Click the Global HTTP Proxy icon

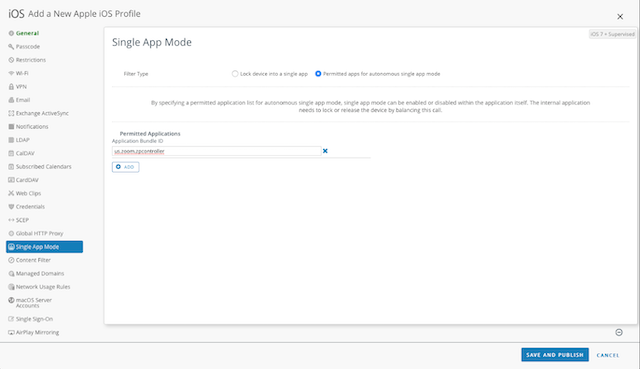11,233
